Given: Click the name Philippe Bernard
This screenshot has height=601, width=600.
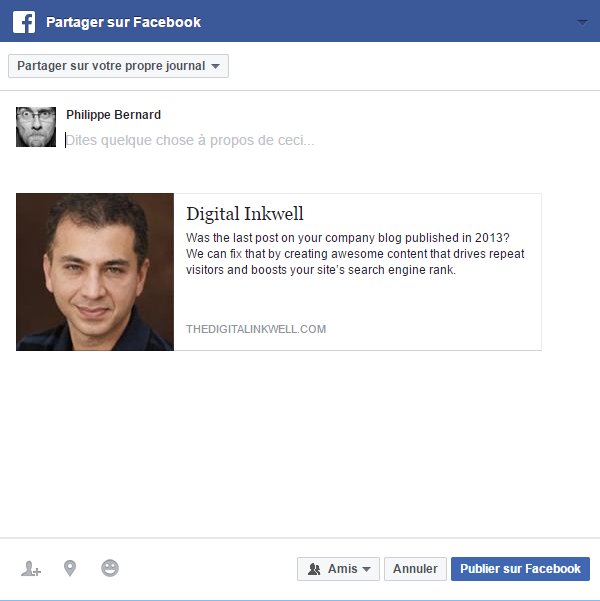Looking at the screenshot, I should click(113, 115).
